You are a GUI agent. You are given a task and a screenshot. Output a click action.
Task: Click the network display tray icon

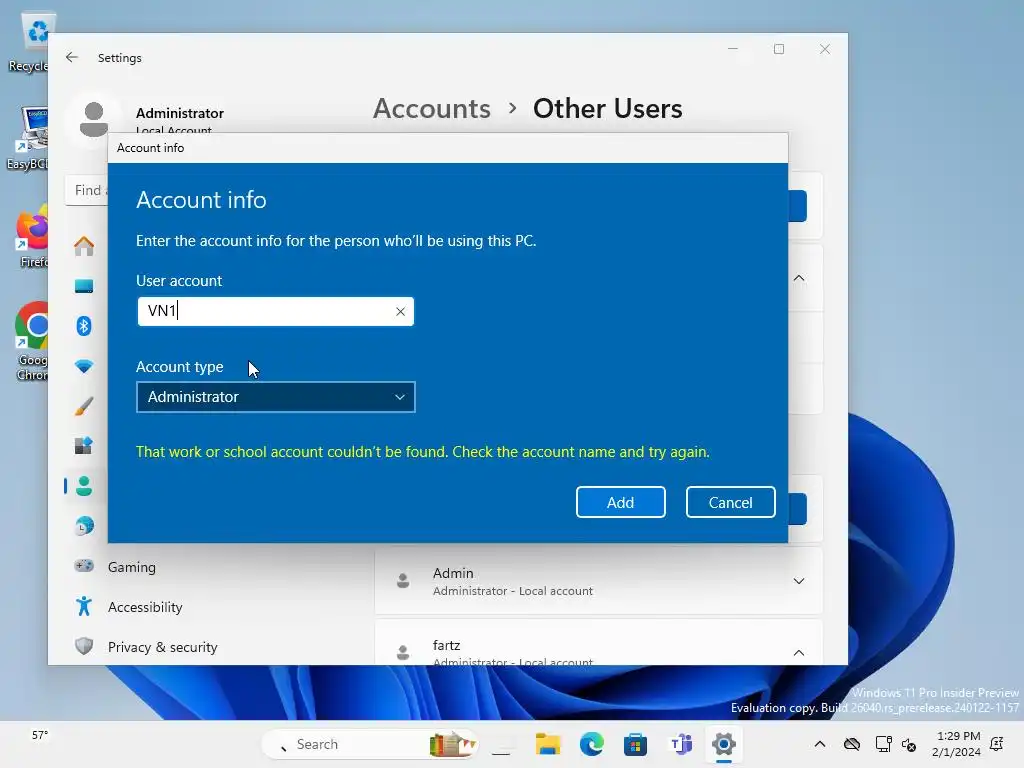(x=884, y=744)
